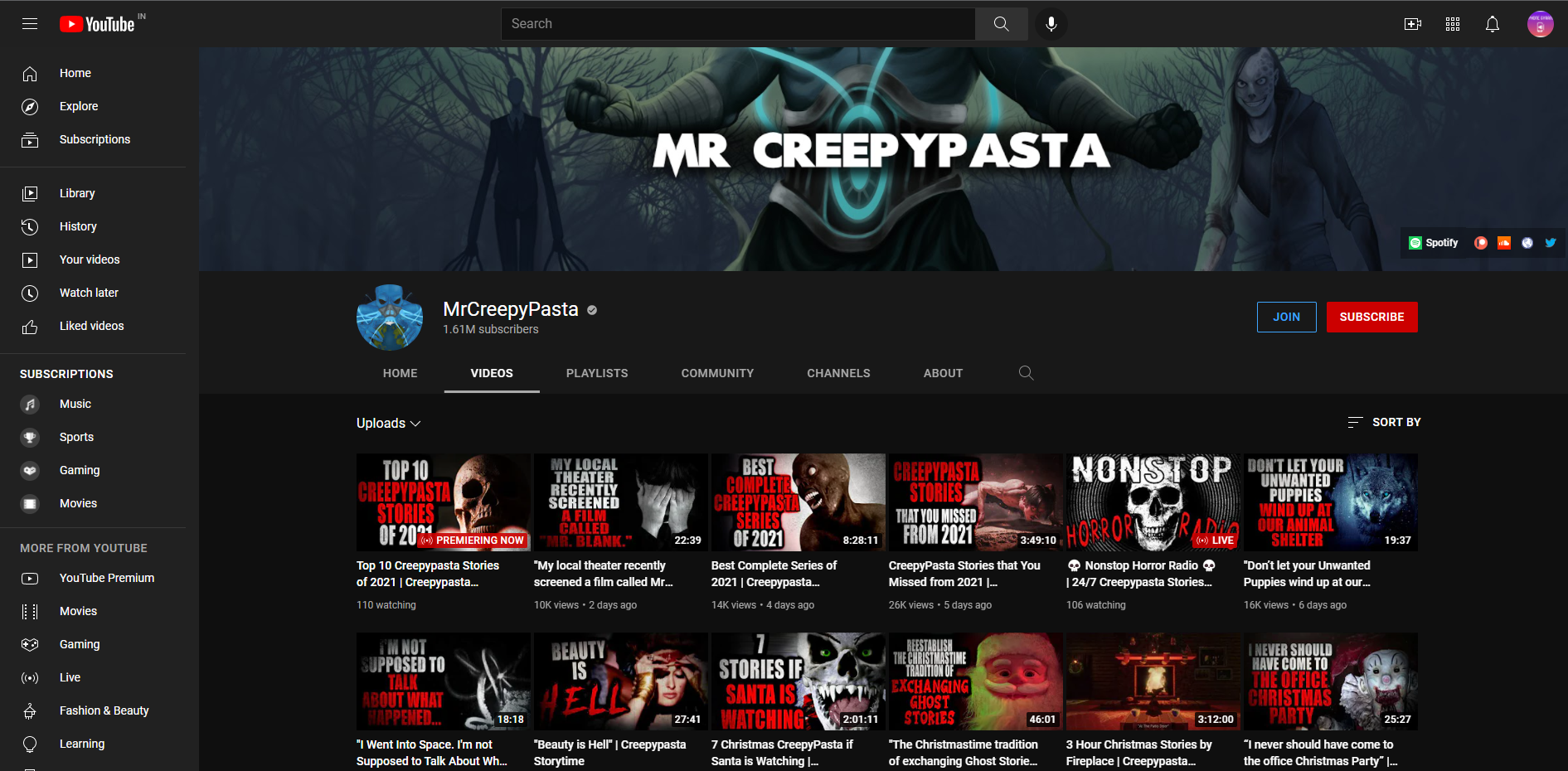Open CreepyPasta Stories that You Missed title
This screenshot has height=771, width=1568.
(964, 574)
